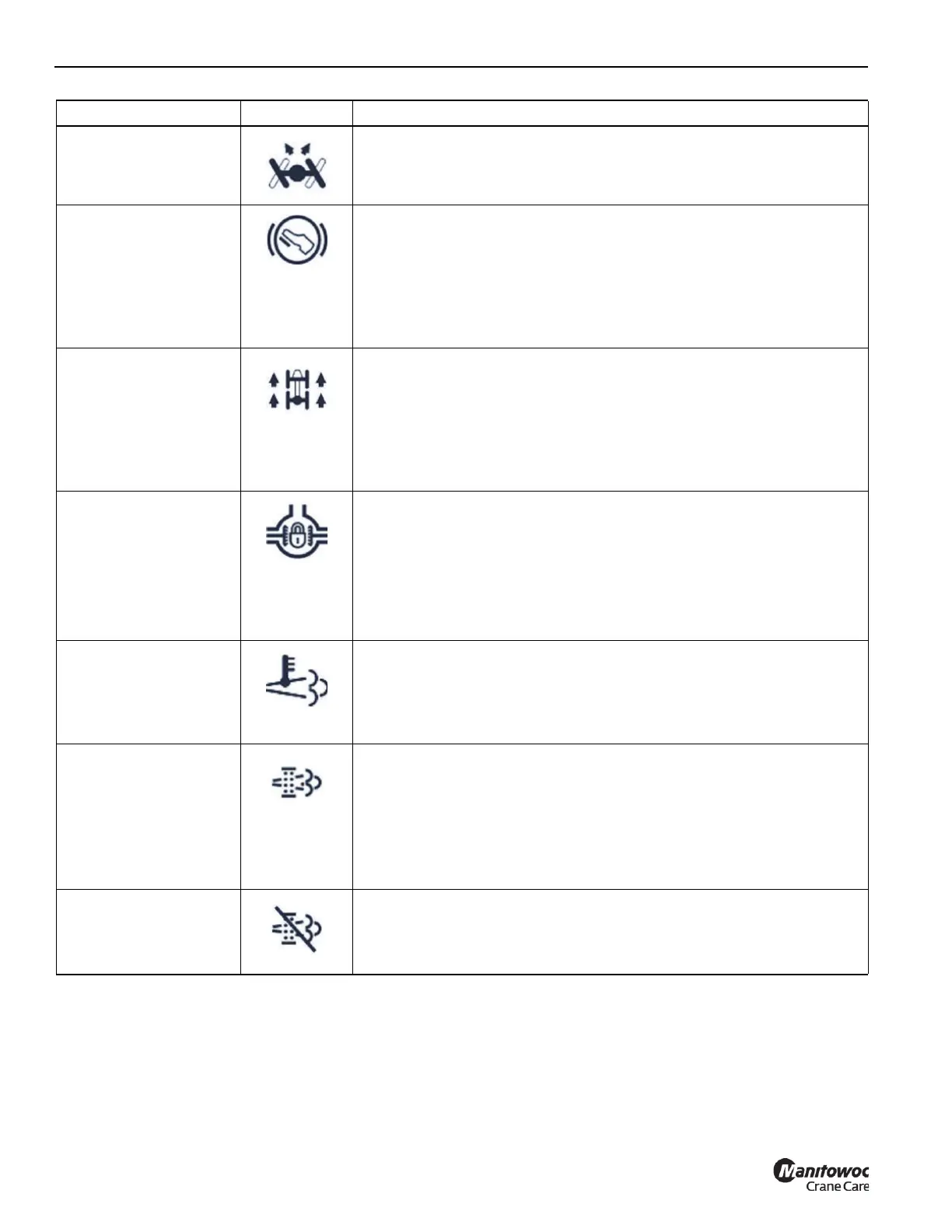Open the Manitowoc Crane Care logo

click(821, 1177)
